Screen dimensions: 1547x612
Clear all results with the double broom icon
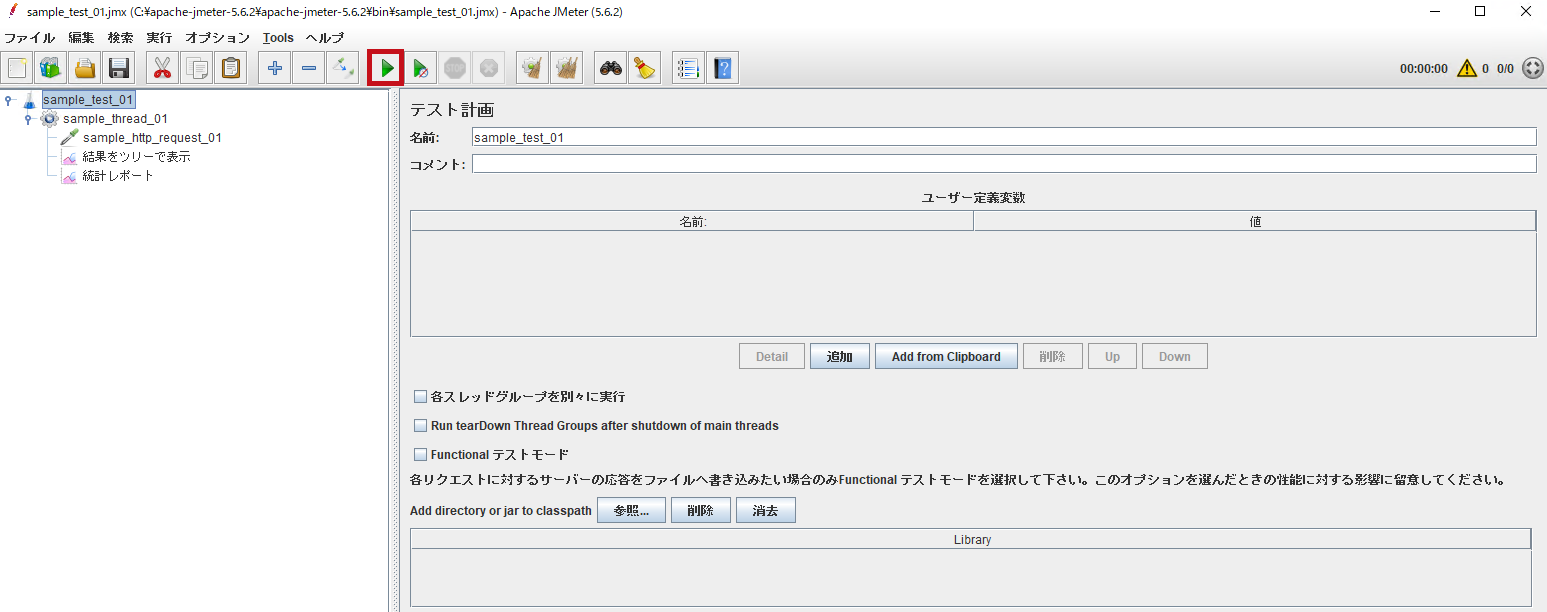pyautogui.click(x=567, y=68)
